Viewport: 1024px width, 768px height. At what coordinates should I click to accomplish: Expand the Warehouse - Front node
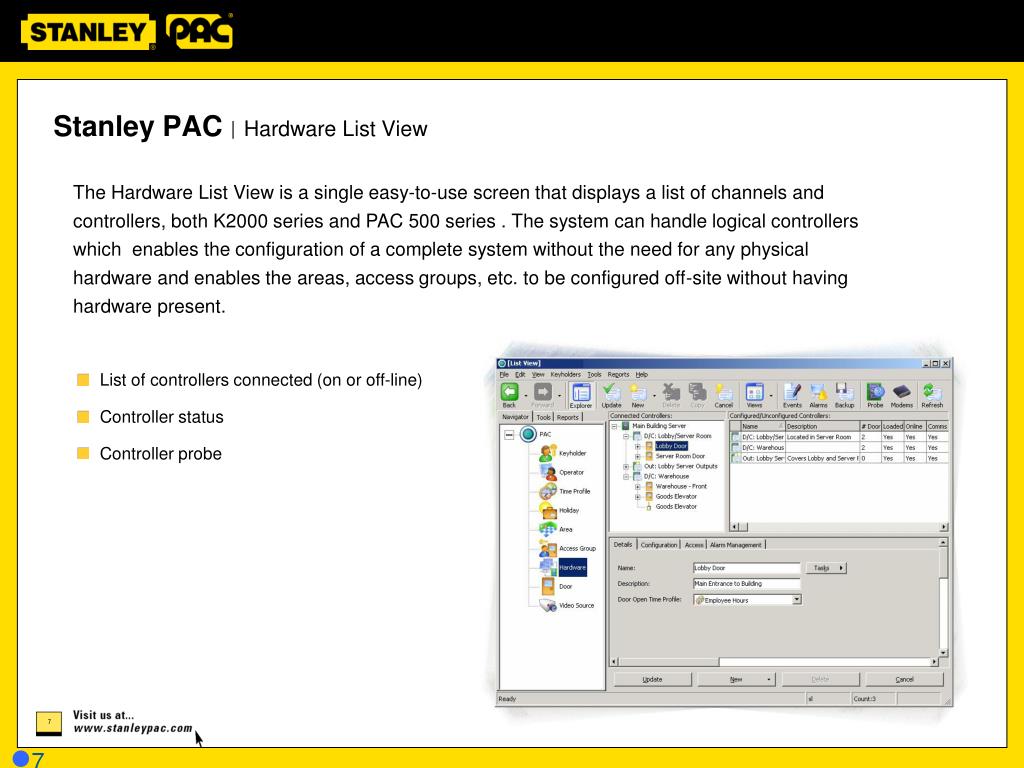tap(638, 487)
